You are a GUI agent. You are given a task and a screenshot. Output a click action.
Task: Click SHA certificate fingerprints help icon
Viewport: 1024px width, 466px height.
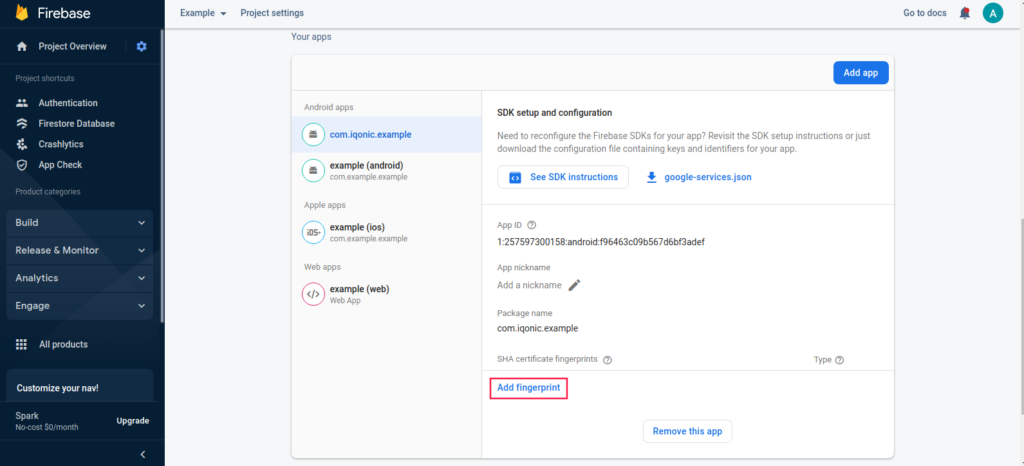[607, 360]
